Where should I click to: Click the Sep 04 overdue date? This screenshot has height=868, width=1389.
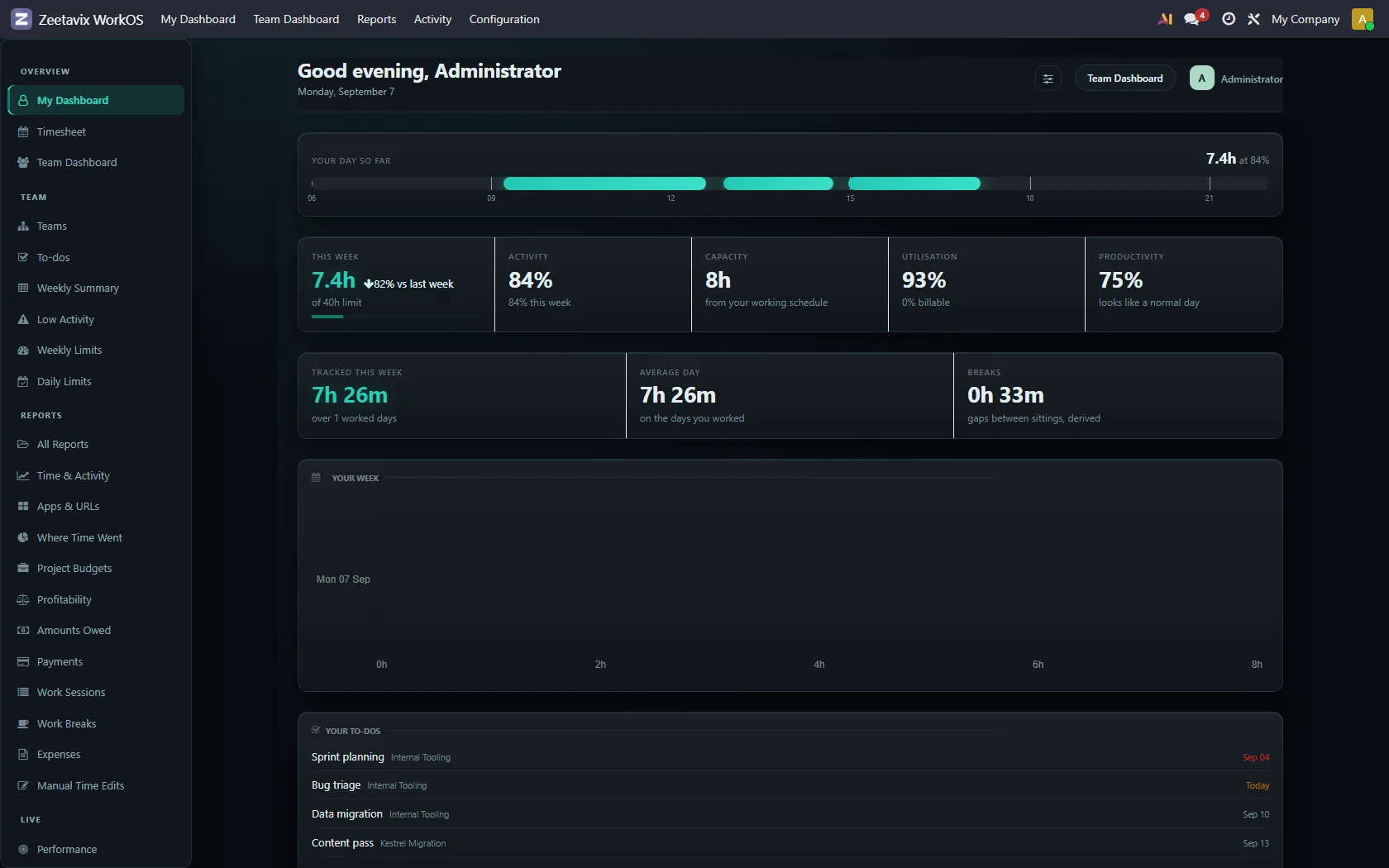[1256, 758]
